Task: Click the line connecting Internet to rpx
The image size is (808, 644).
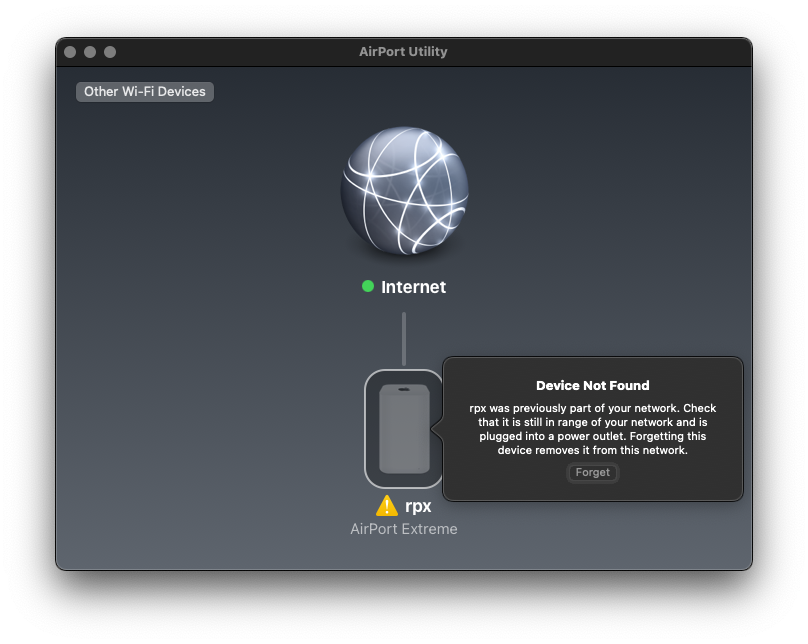Action: (x=404, y=338)
